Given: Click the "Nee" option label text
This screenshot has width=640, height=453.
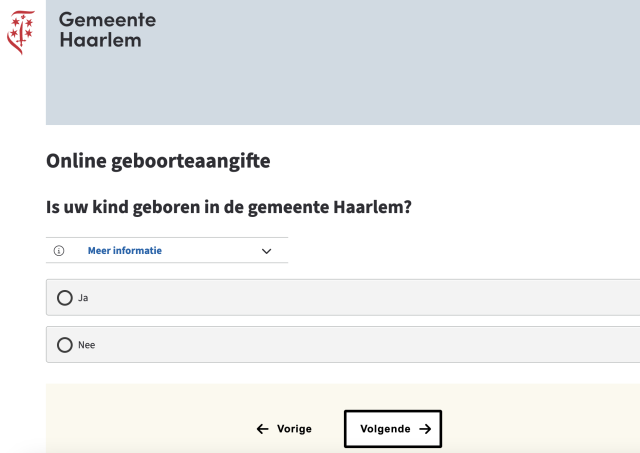Looking at the screenshot, I should [x=86, y=345].
